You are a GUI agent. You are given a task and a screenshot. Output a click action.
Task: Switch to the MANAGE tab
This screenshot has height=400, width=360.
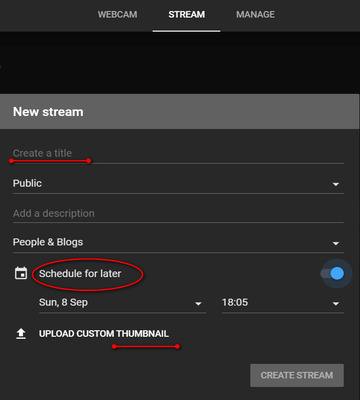pos(255,15)
